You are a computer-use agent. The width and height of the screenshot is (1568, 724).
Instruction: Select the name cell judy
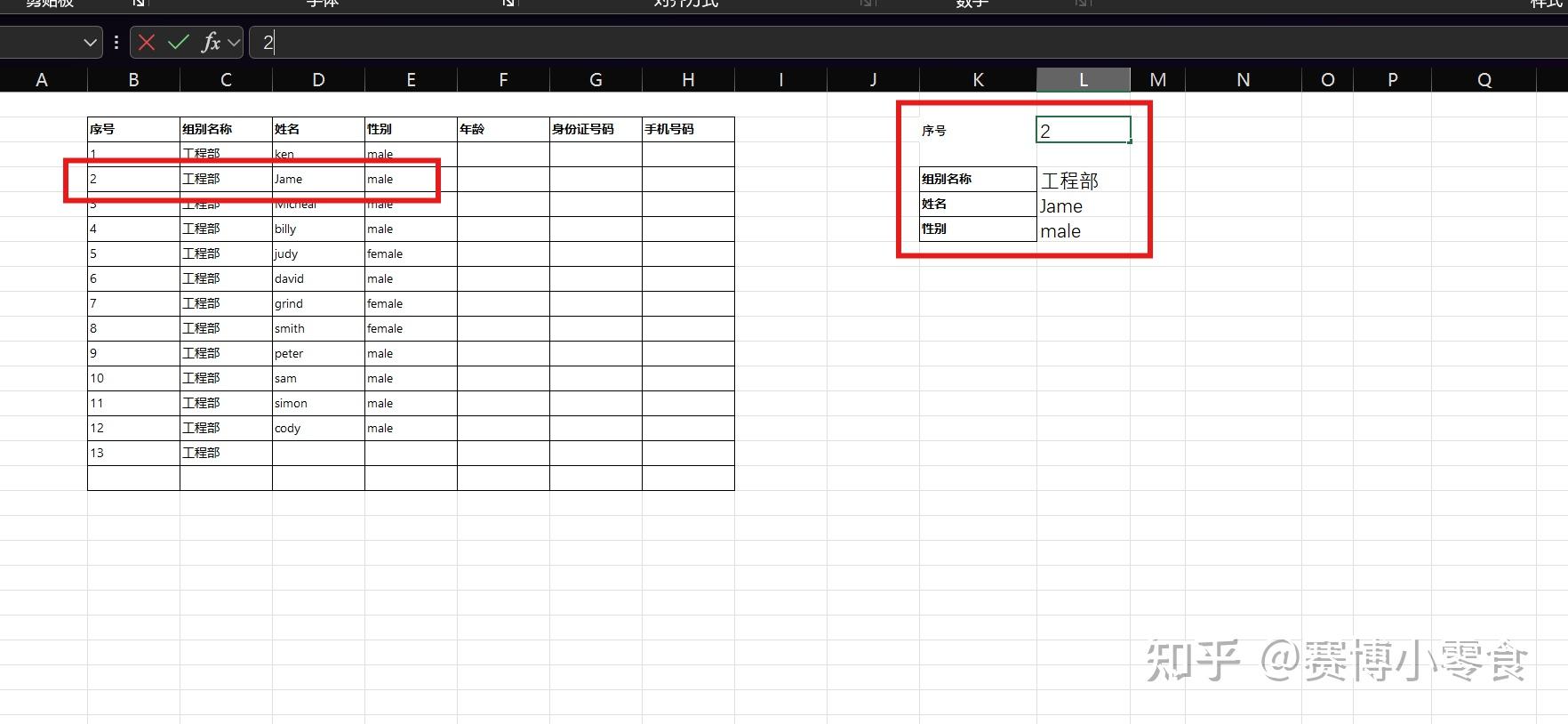tap(318, 253)
